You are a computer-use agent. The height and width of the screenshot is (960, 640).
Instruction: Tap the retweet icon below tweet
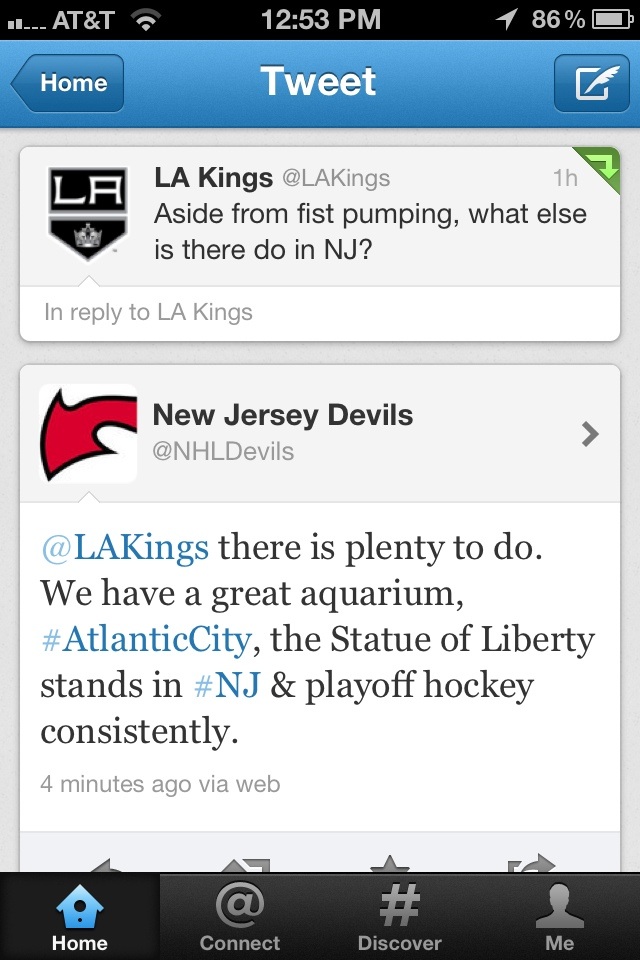tap(247, 864)
